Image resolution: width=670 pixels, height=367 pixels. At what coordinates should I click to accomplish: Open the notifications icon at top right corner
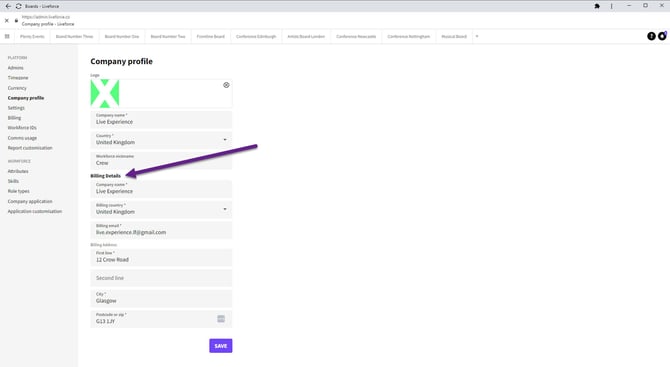[662, 36]
